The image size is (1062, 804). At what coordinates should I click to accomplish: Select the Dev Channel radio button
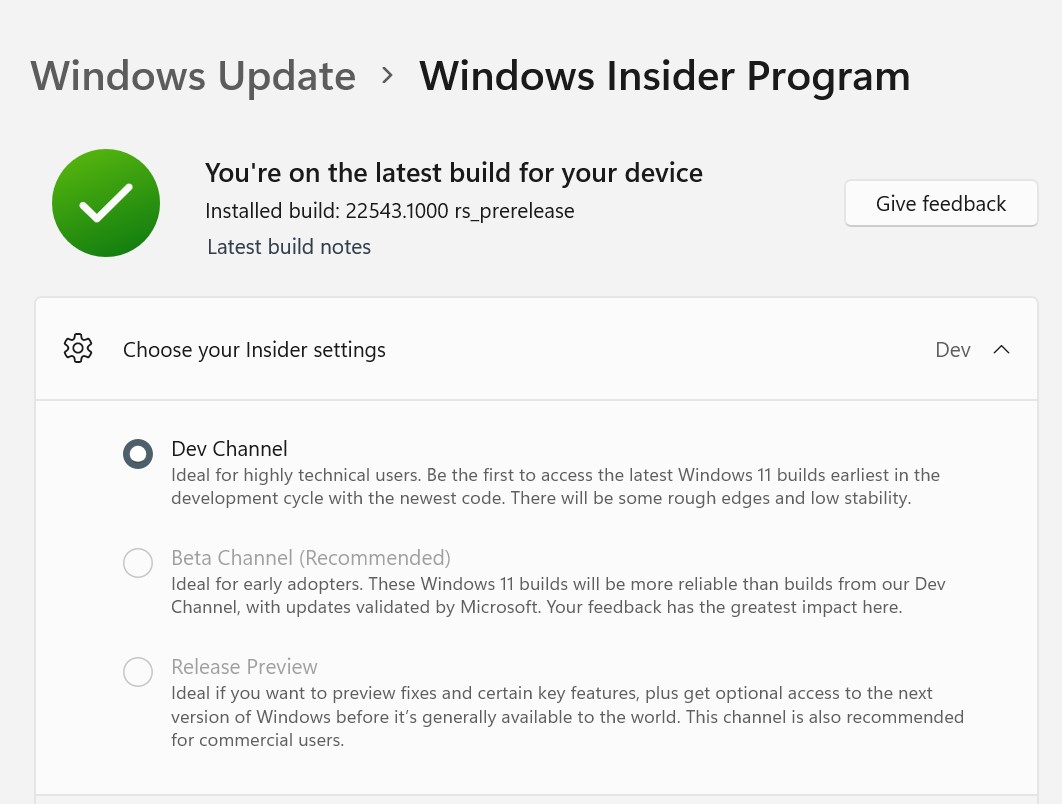[x=138, y=453]
